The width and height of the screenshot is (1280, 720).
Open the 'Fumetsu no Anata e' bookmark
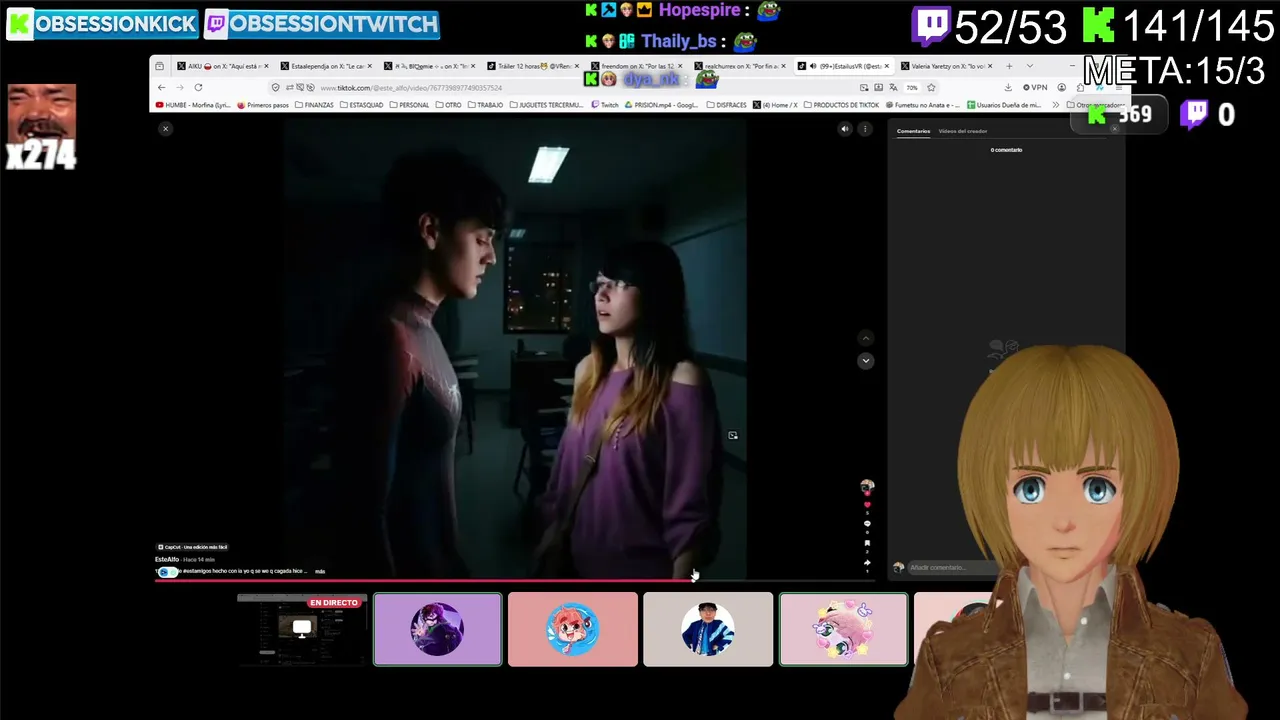[x=923, y=105]
